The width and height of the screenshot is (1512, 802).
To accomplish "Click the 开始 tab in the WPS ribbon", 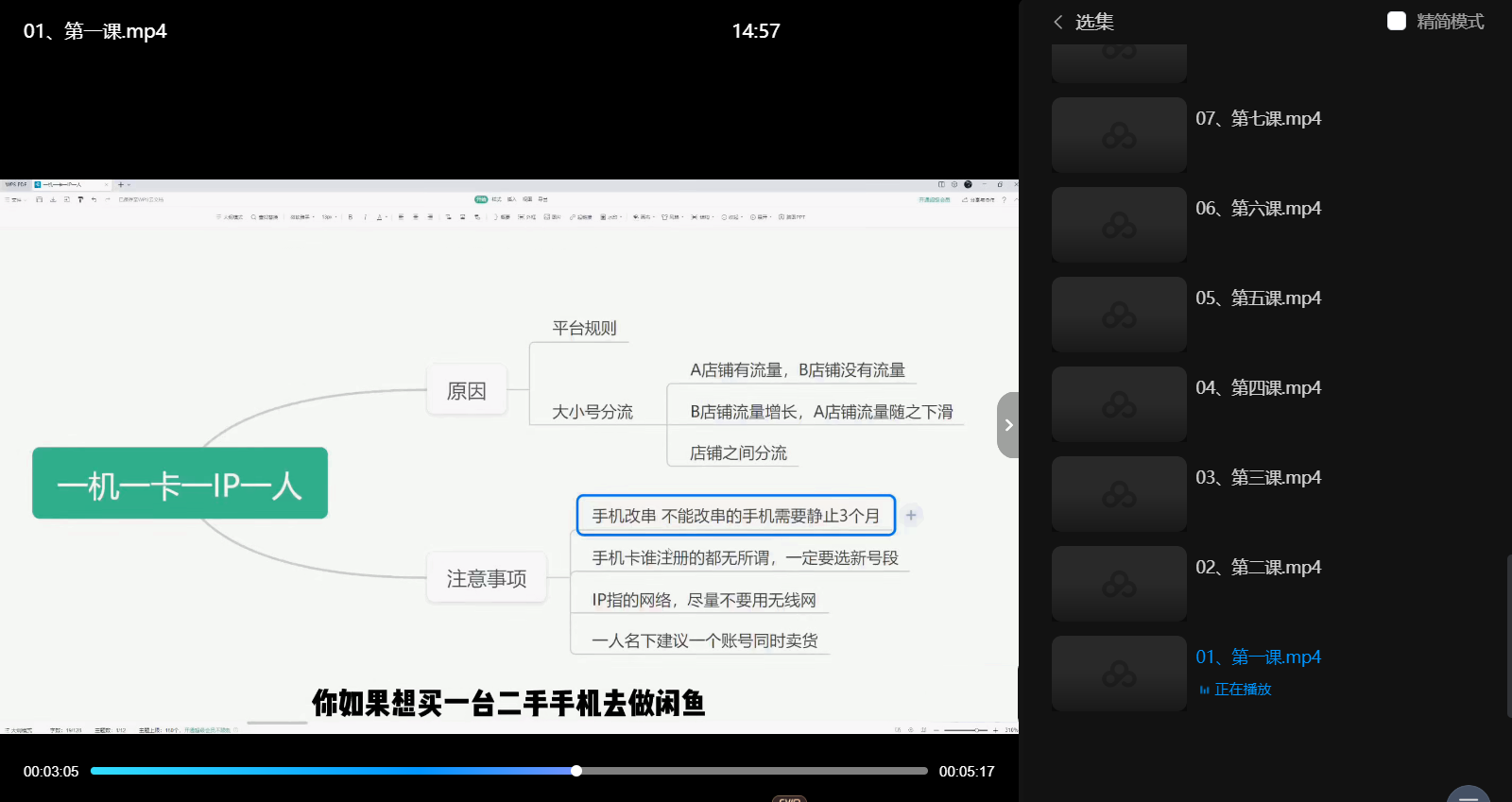I will [481, 199].
